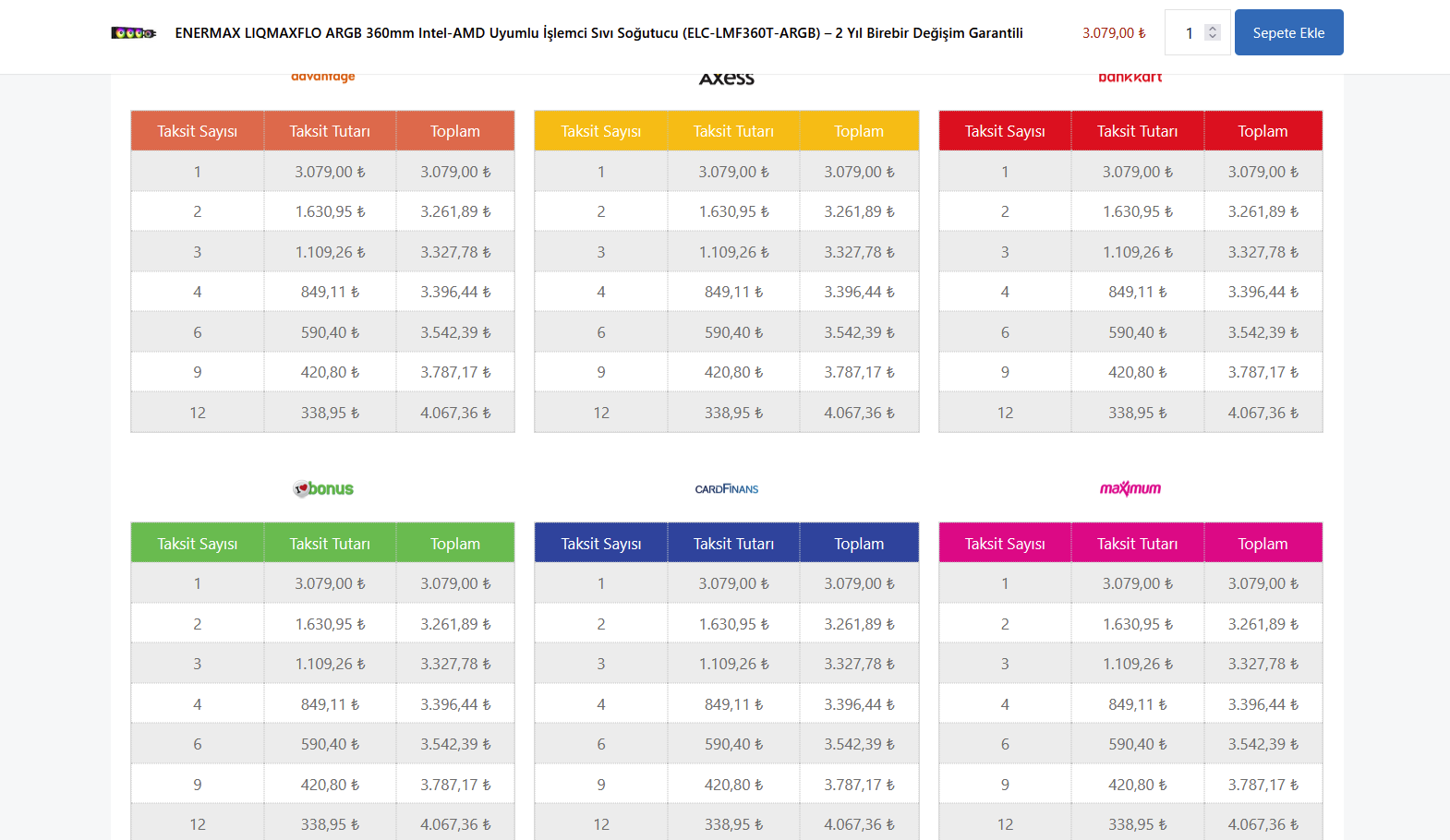Select blue CardFinans table Toplam header
The height and width of the screenshot is (840, 1450).
click(859, 544)
